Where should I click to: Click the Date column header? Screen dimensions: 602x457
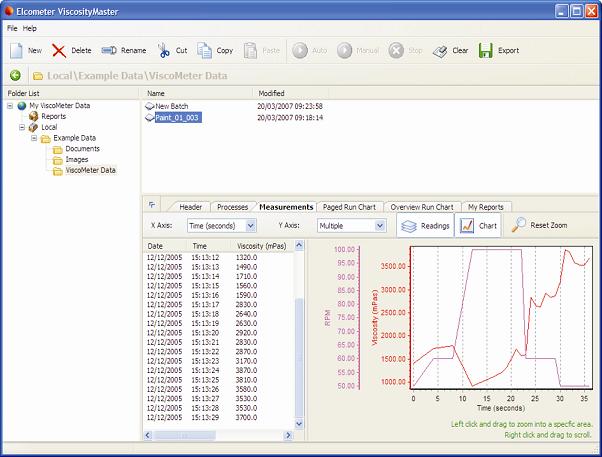(165, 246)
